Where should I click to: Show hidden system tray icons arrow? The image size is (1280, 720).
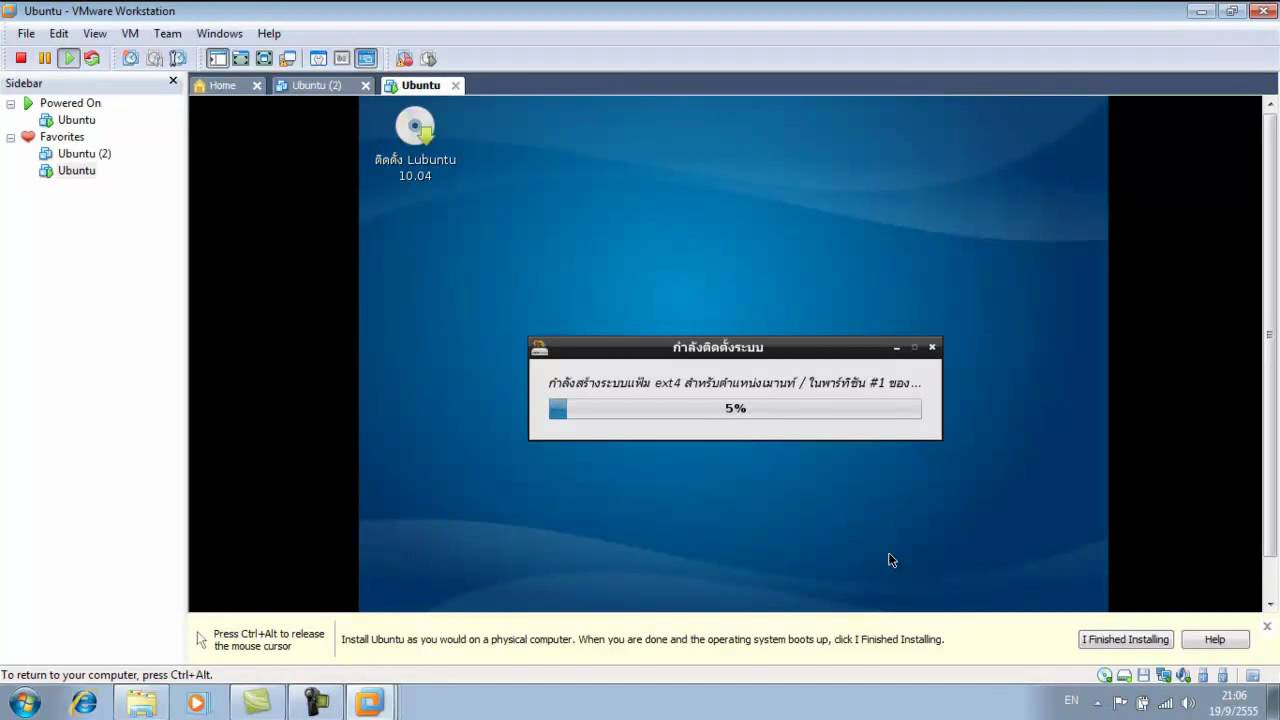tap(1098, 702)
